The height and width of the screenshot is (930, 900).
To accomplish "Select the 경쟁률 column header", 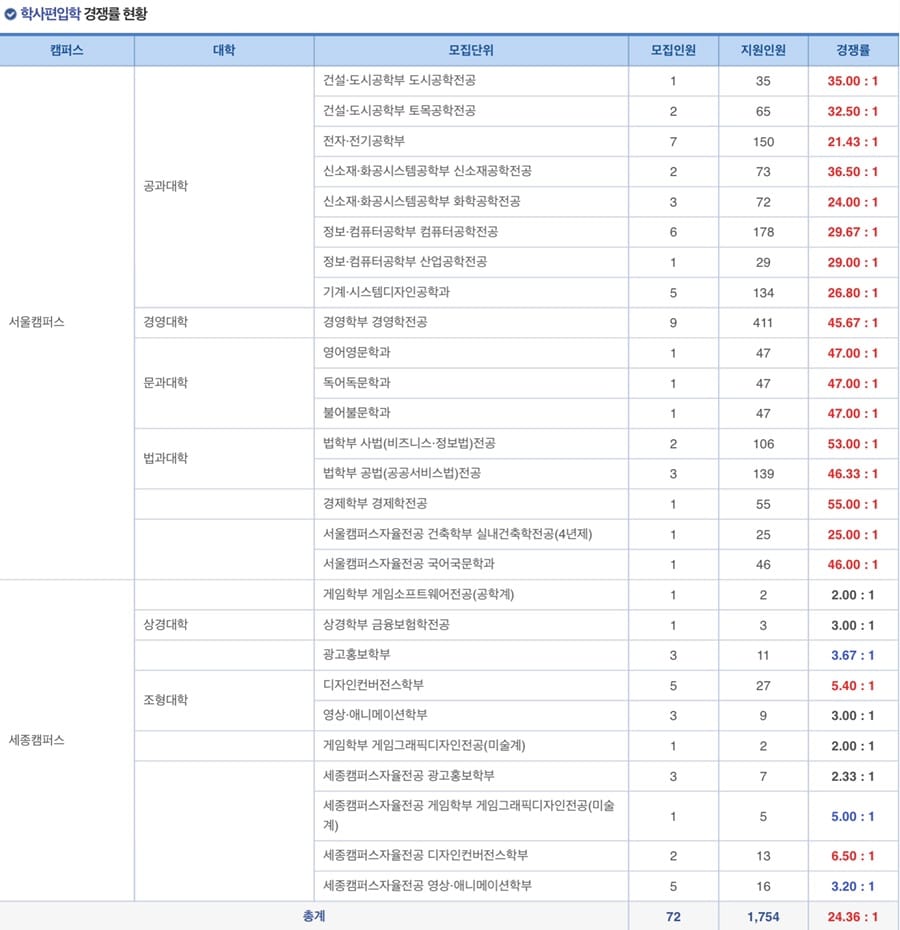I will coord(853,50).
